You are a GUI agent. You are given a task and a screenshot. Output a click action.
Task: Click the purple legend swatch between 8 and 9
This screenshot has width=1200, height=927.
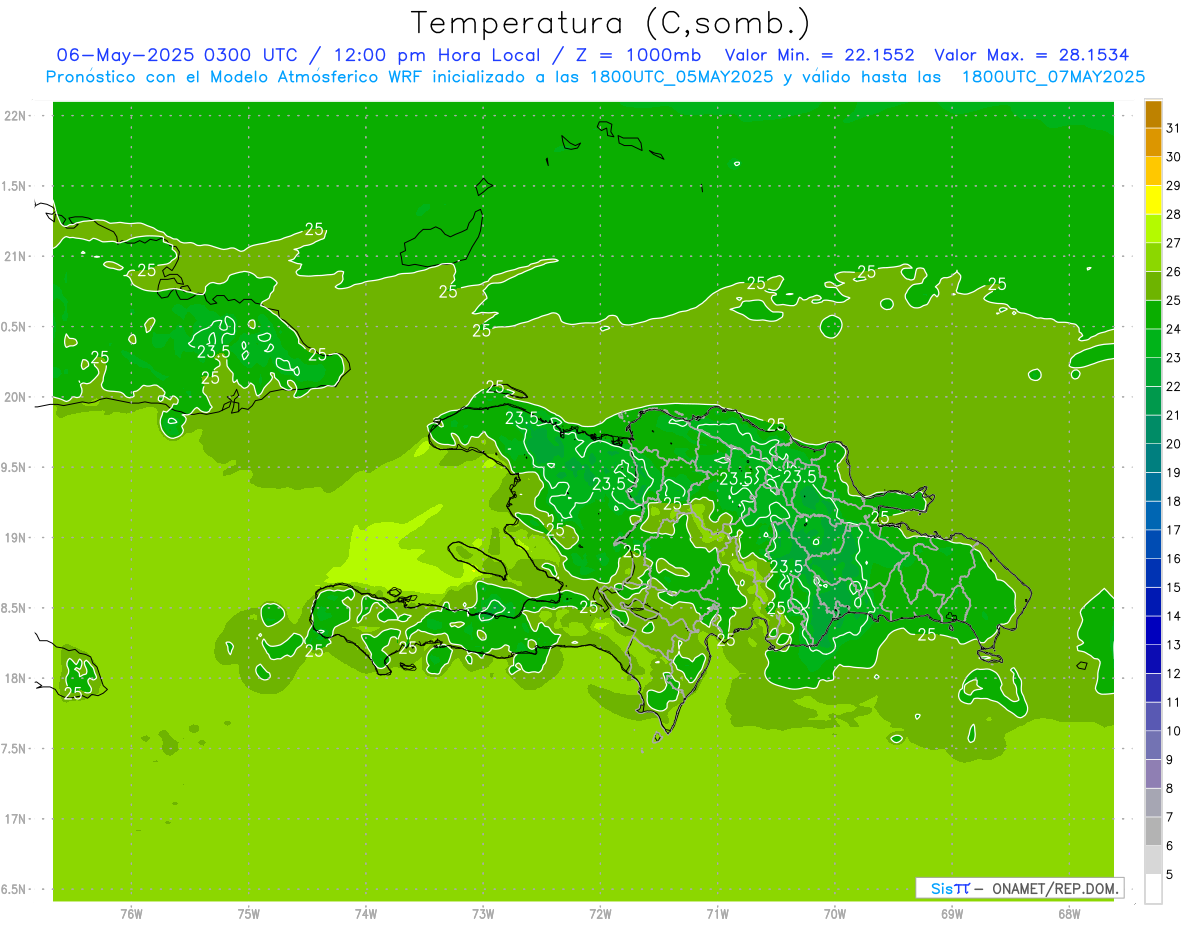tap(1153, 774)
